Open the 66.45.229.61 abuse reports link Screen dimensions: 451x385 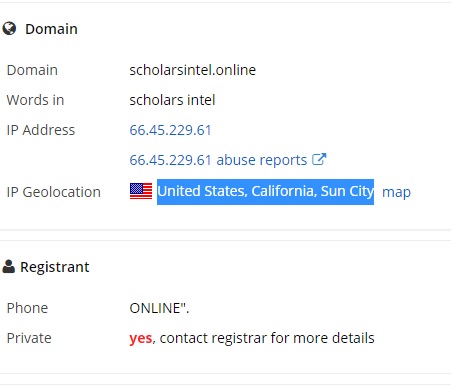click(218, 160)
